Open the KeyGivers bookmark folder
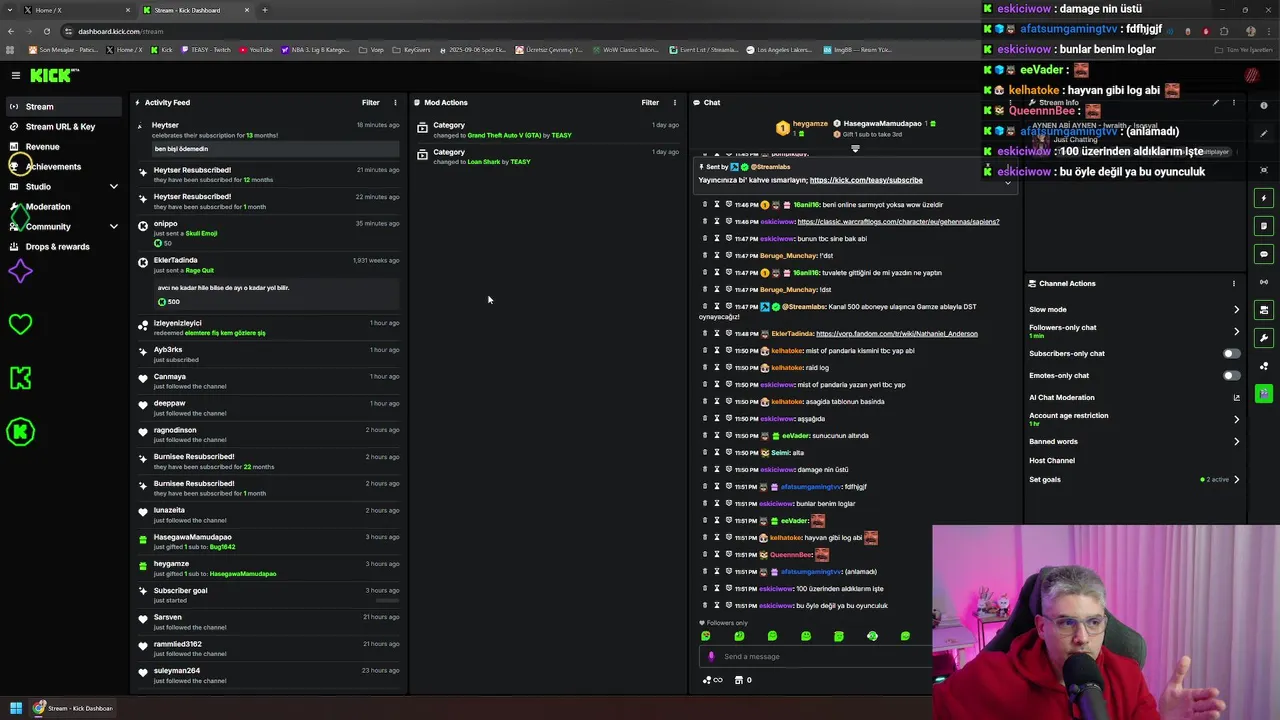This screenshot has height=720, width=1280. click(x=411, y=49)
